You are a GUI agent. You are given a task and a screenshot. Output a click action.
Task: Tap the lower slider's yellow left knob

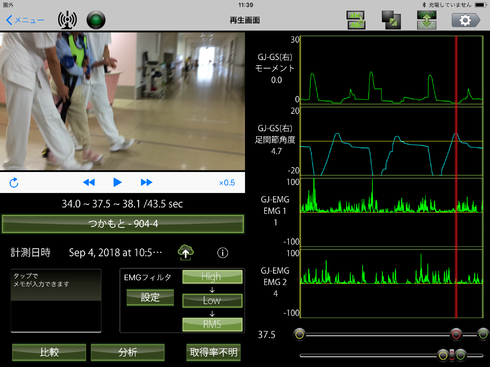click(443, 355)
